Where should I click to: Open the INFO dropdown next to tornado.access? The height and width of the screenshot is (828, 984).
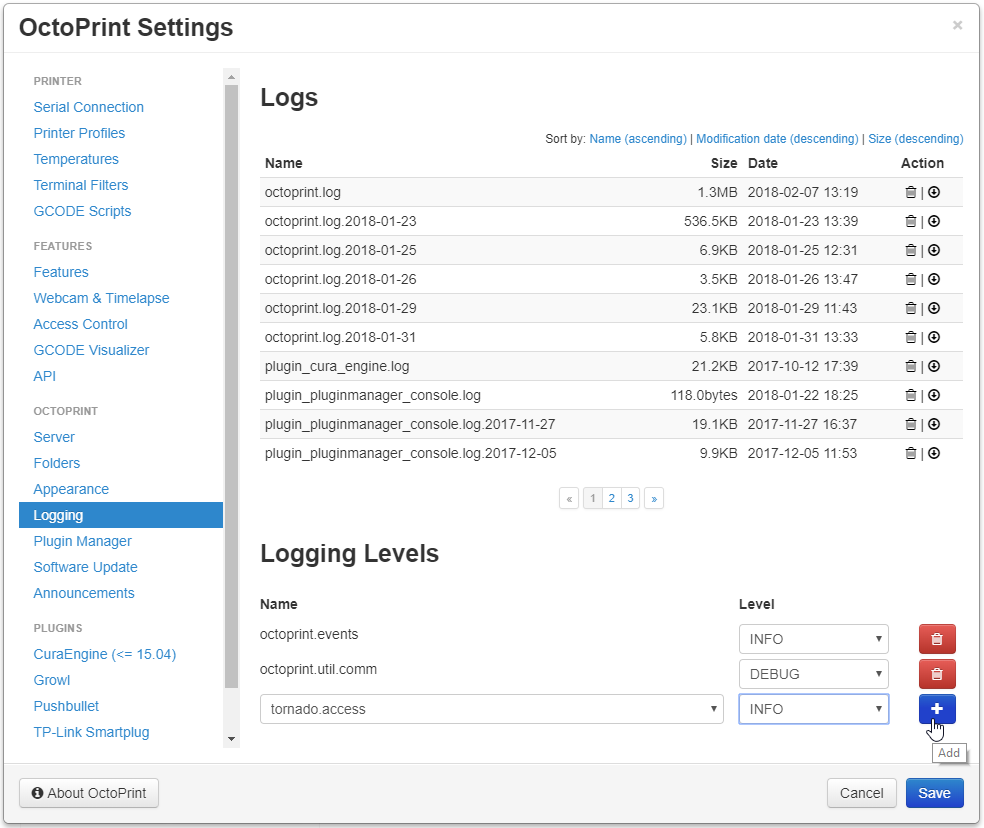click(x=813, y=708)
